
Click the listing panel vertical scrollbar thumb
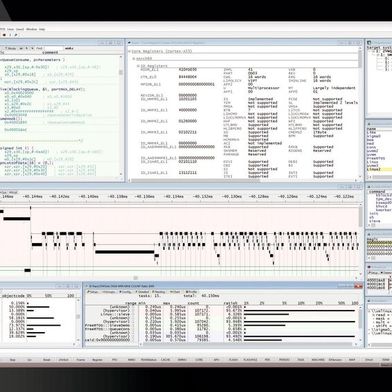pyautogui.click(x=121, y=72)
